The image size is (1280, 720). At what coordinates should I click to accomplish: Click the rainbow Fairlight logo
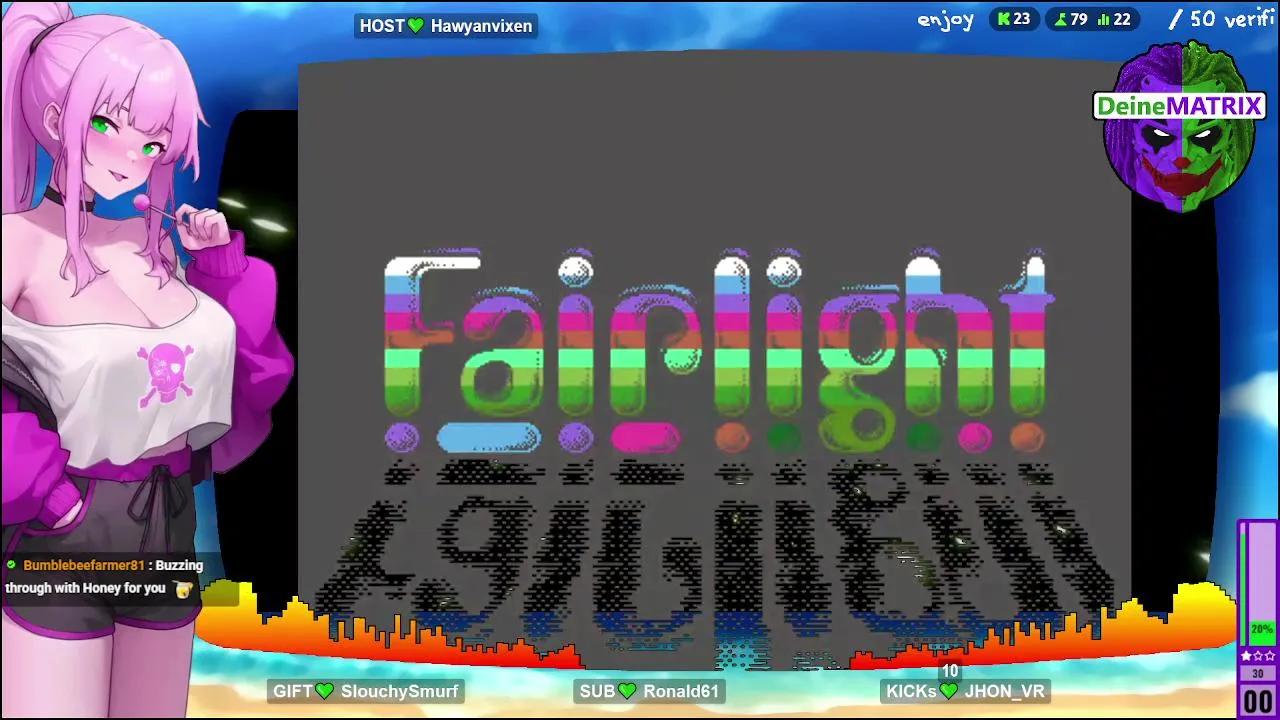tap(716, 351)
